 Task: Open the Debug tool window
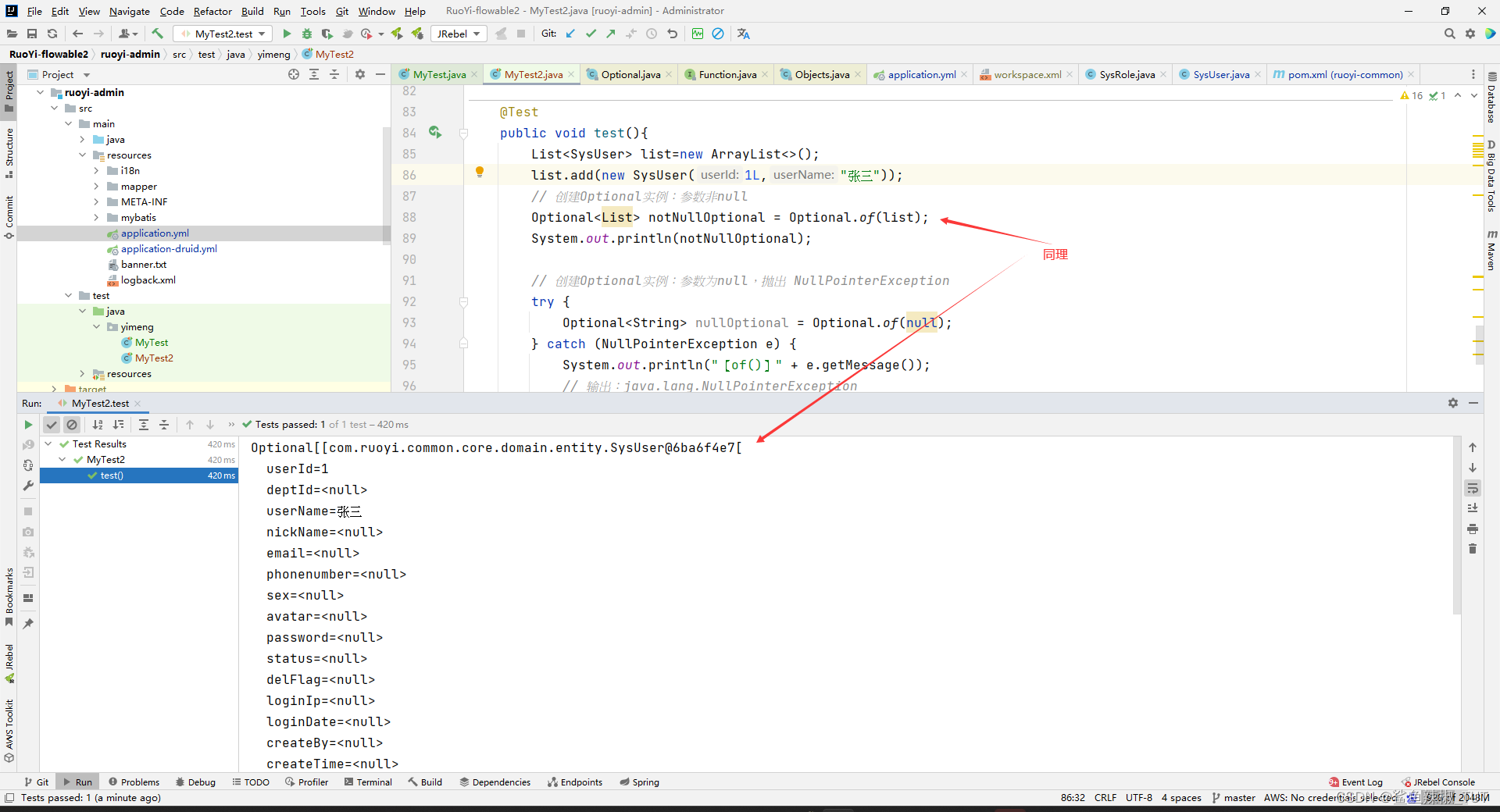tap(195, 782)
